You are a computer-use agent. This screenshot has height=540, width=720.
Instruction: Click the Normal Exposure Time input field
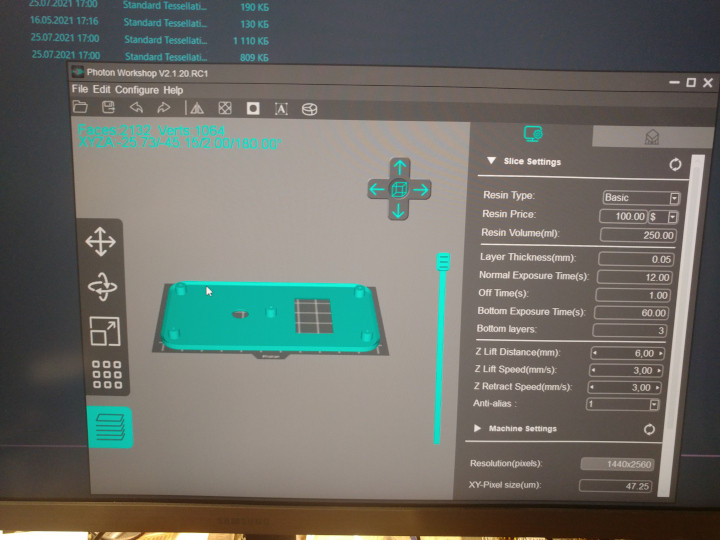click(632, 277)
